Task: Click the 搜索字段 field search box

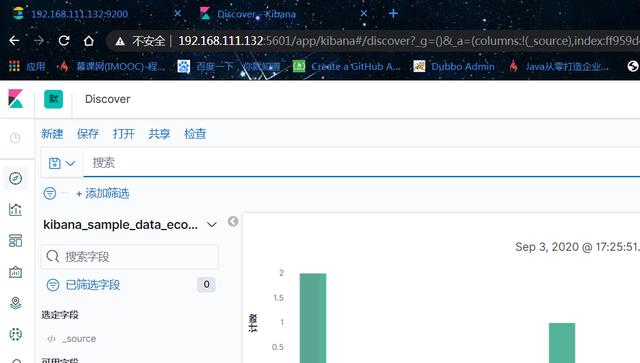Action: tap(129, 256)
